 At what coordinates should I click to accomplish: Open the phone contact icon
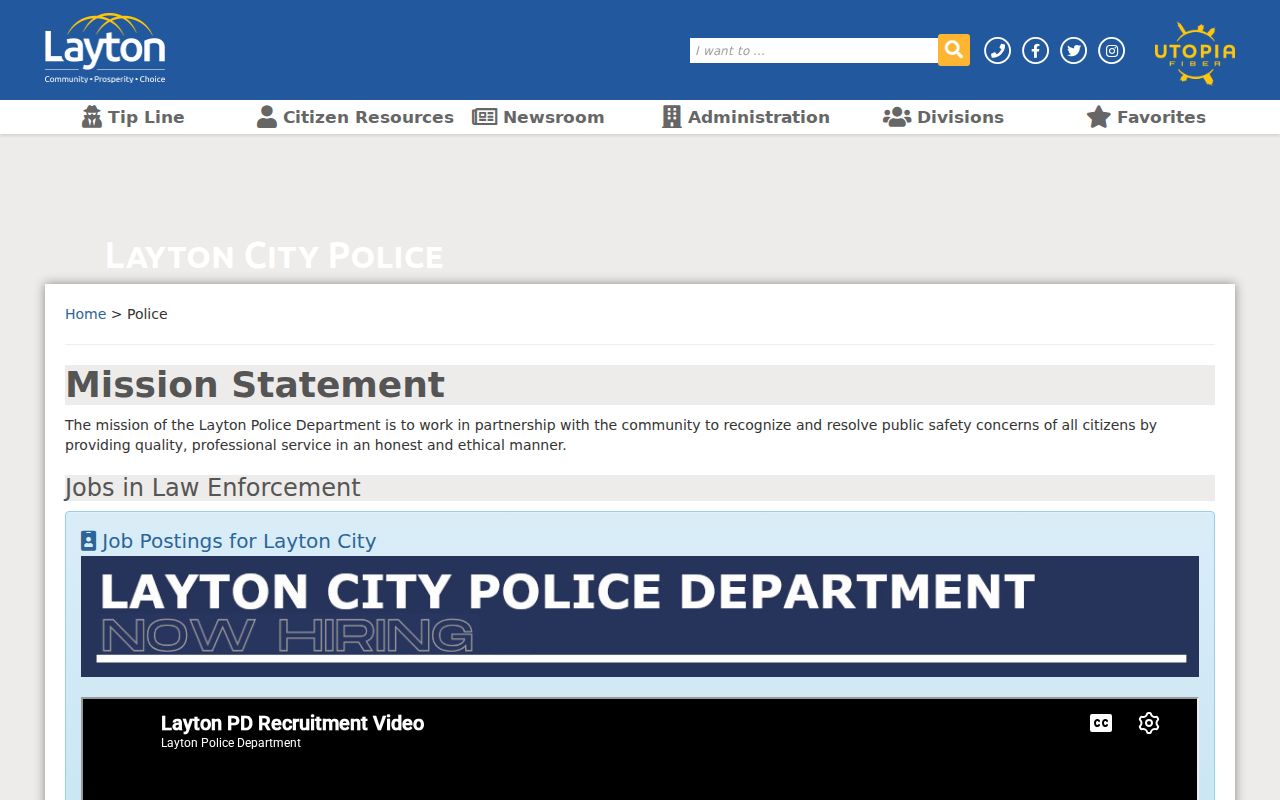click(x=997, y=51)
